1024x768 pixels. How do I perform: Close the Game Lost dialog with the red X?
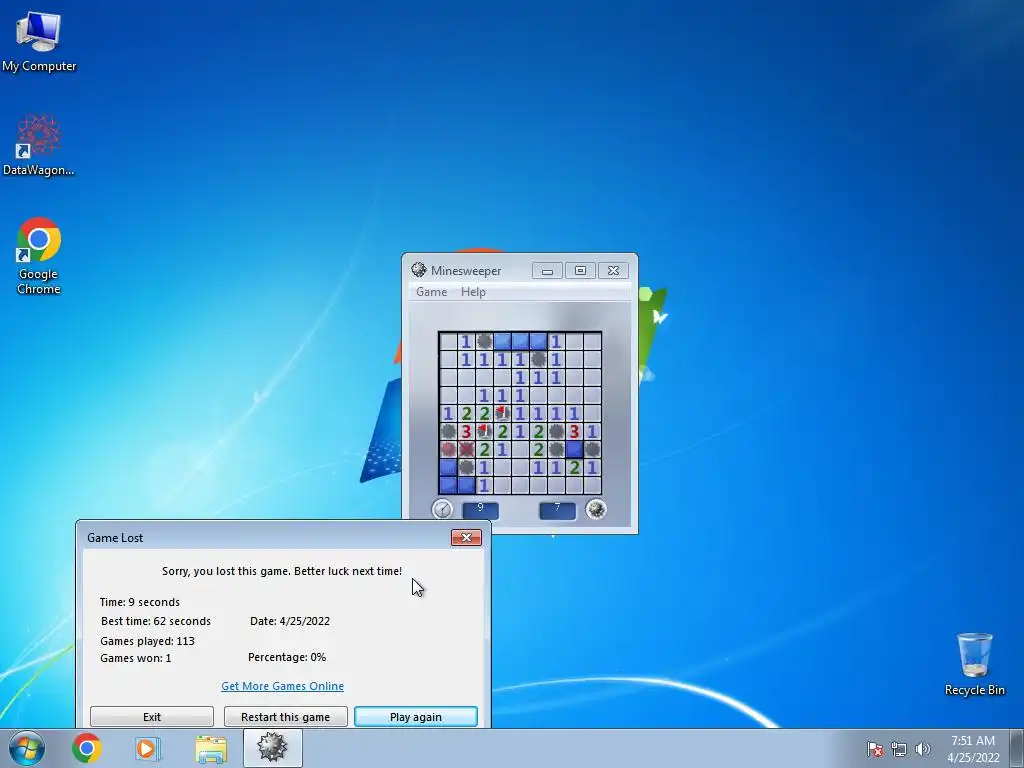pos(466,537)
